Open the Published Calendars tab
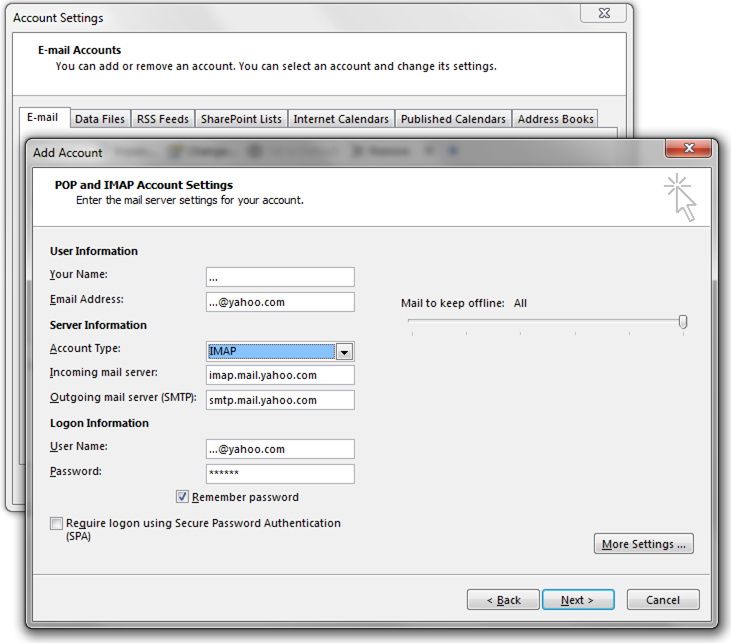This screenshot has width=731, height=643. 453,119
